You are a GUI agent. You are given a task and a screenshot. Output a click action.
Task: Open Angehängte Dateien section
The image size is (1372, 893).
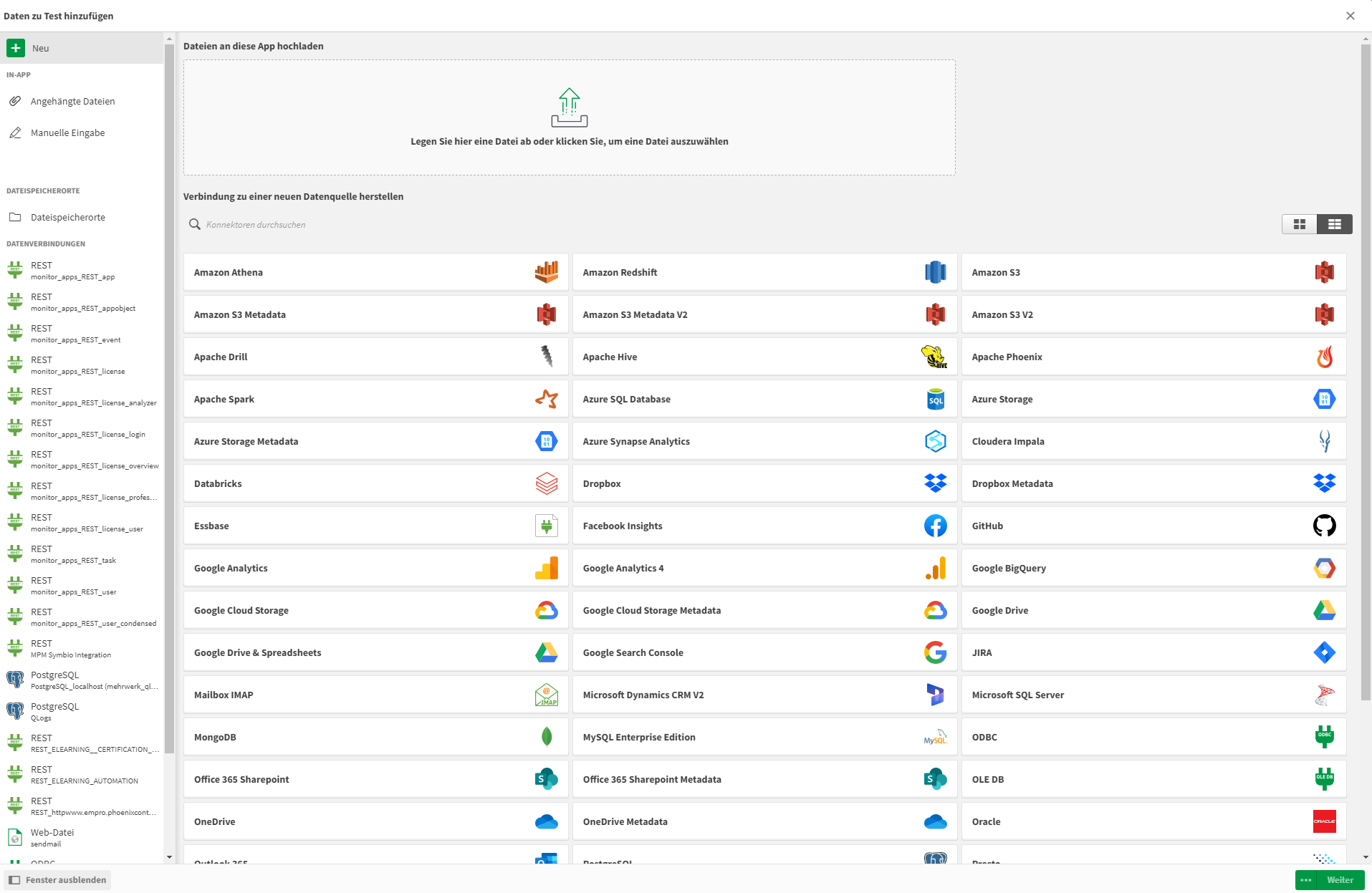point(82,101)
